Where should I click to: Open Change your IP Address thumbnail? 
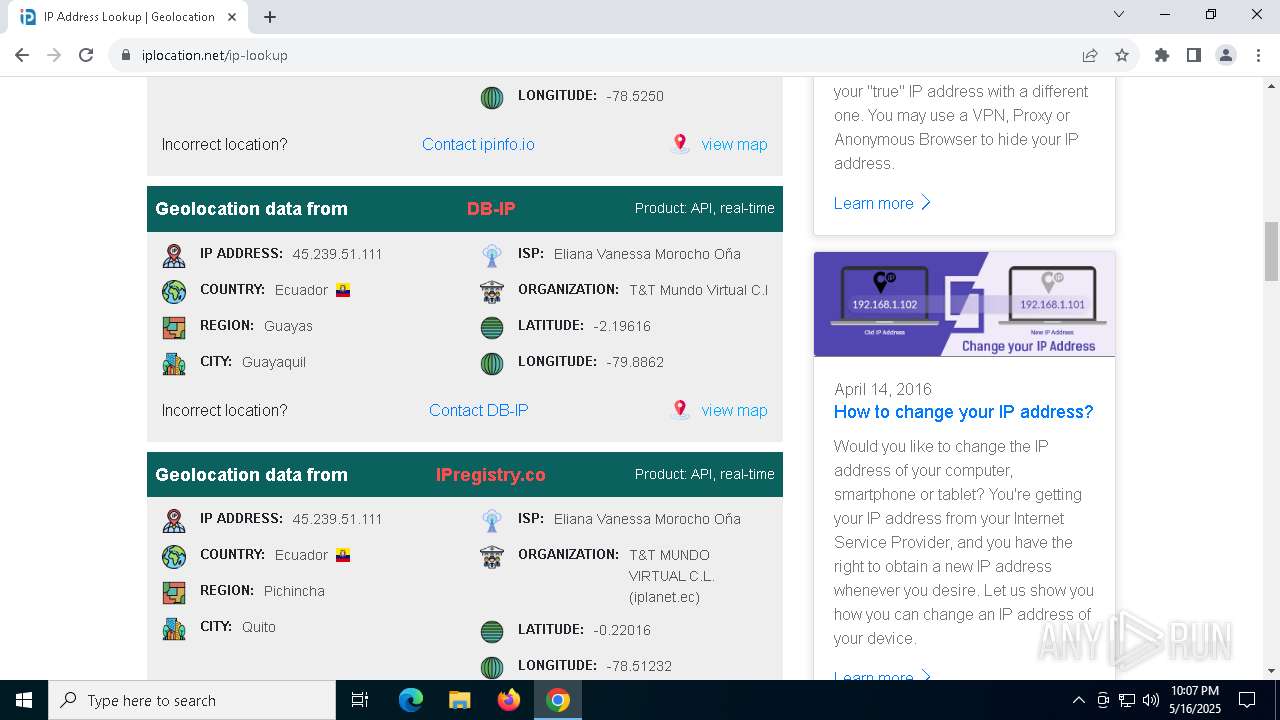point(964,304)
